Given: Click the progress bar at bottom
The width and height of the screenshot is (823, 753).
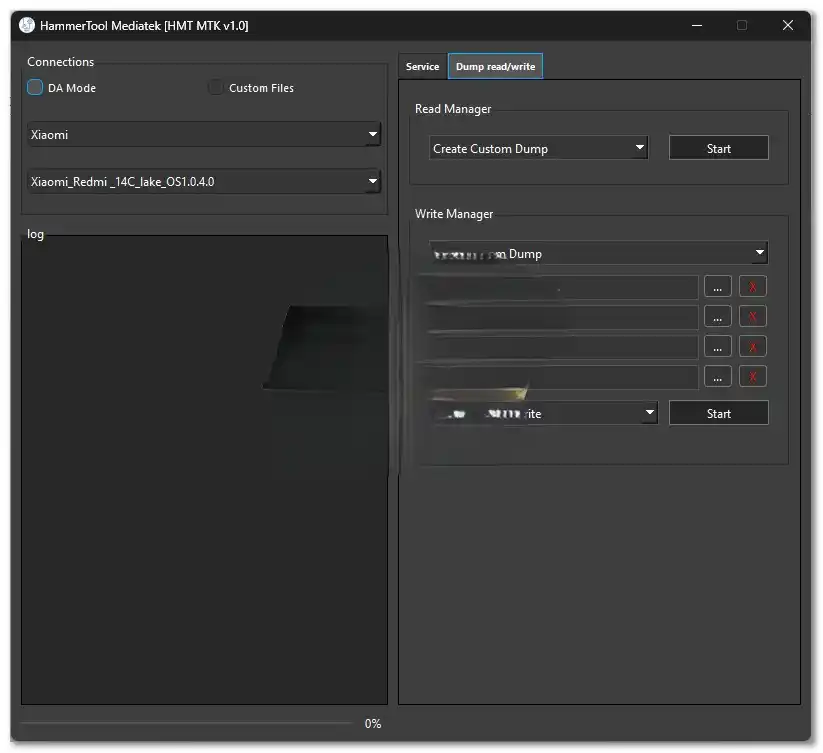Looking at the screenshot, I should [x=186, y=723].
